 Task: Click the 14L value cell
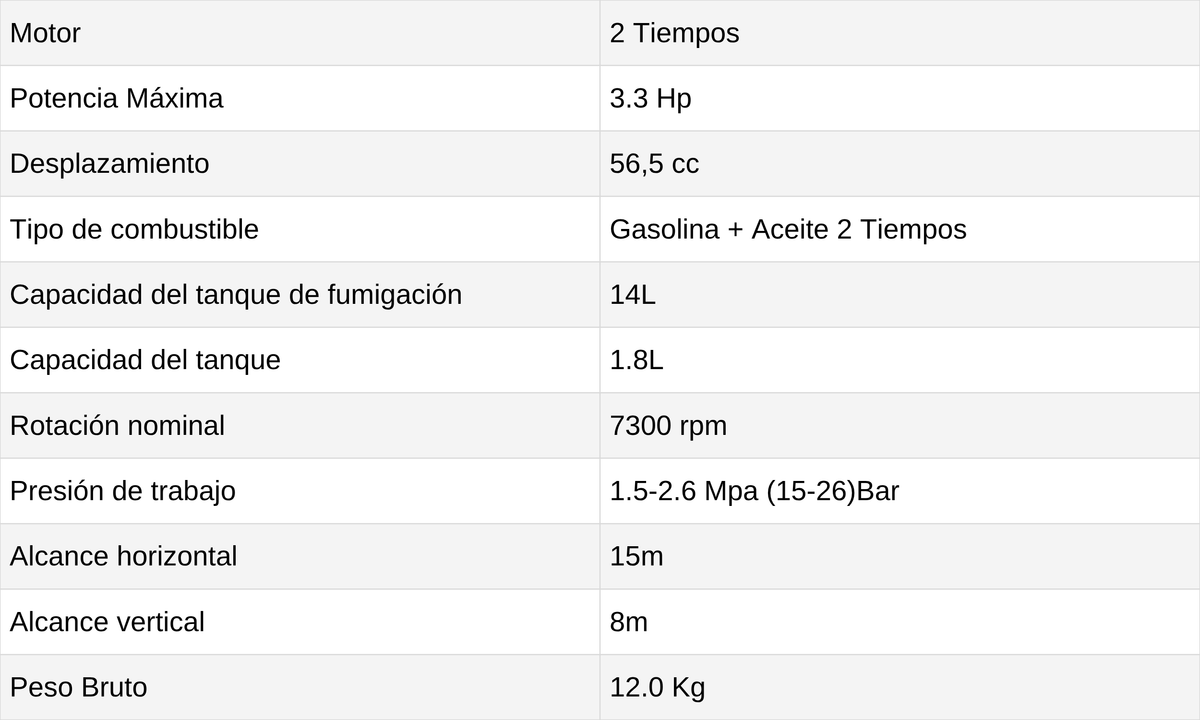click(x=900, y=295)
